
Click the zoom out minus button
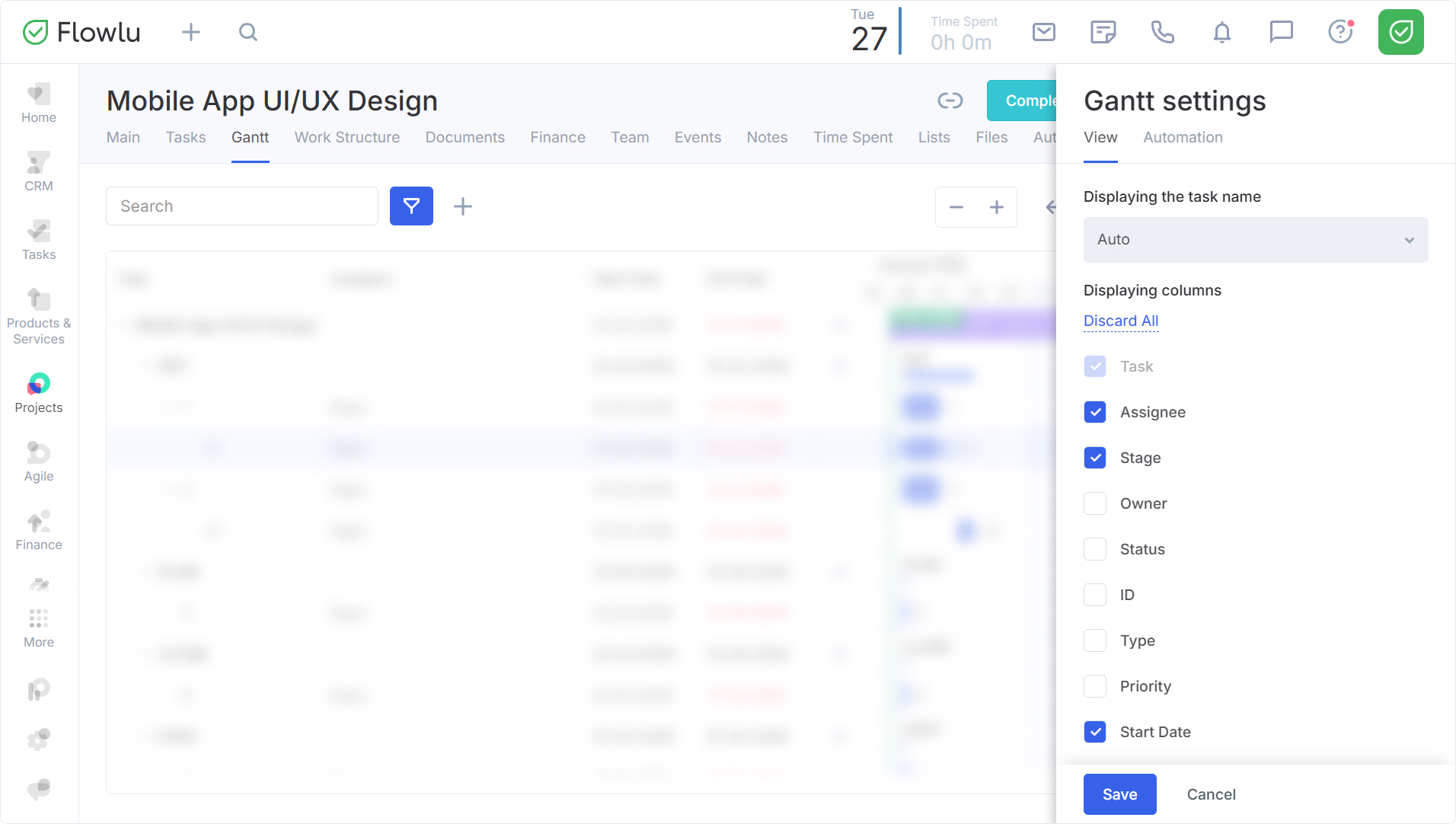point(956,207)
